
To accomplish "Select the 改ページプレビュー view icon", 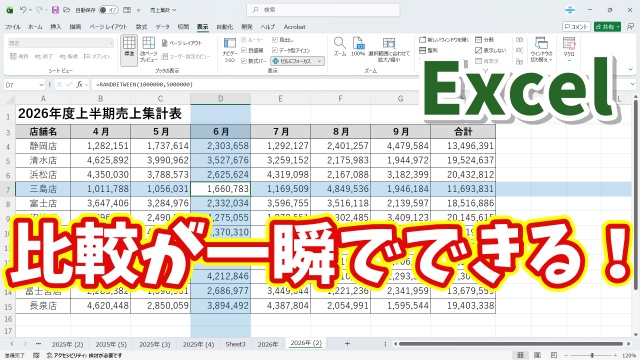I will pos(149,49).
